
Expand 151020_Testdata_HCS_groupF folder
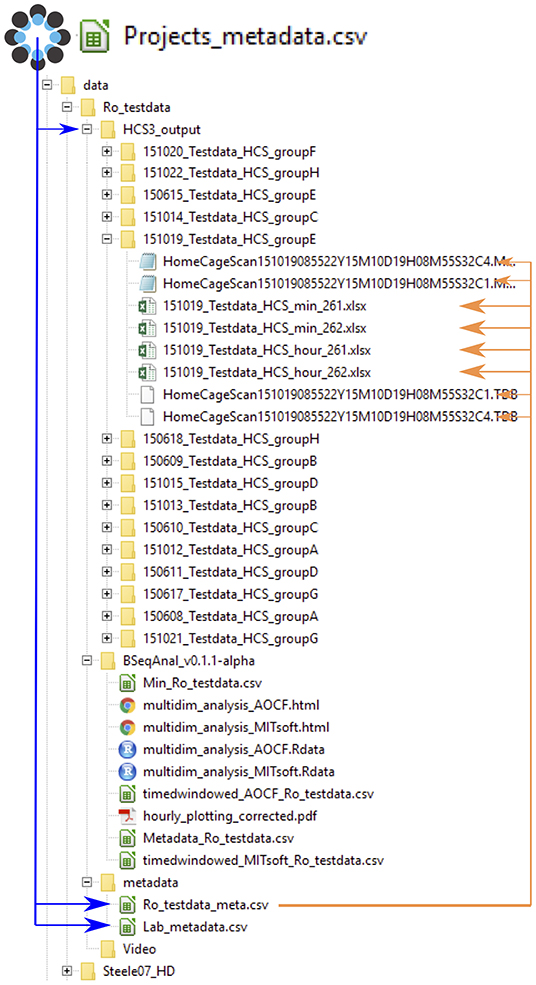tap(107, 151)
